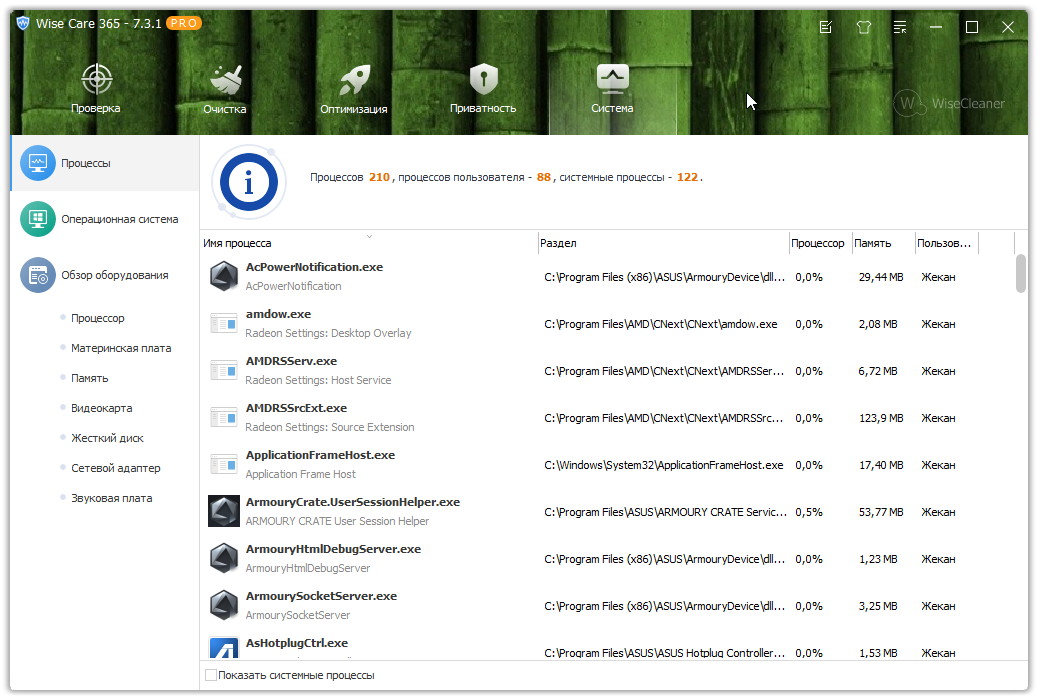
Task: Click the feedback edit icon in title bar
Action: [x=826, y=27]
